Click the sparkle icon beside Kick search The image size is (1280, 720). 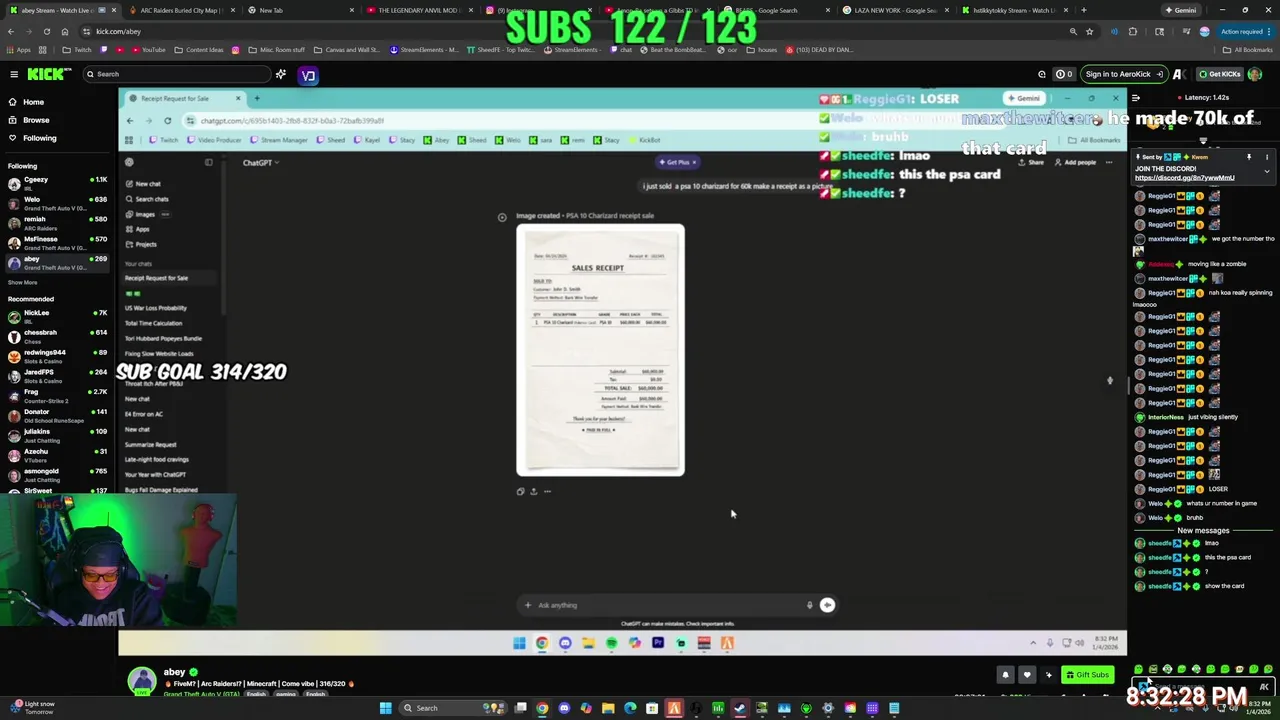[281, 74]
